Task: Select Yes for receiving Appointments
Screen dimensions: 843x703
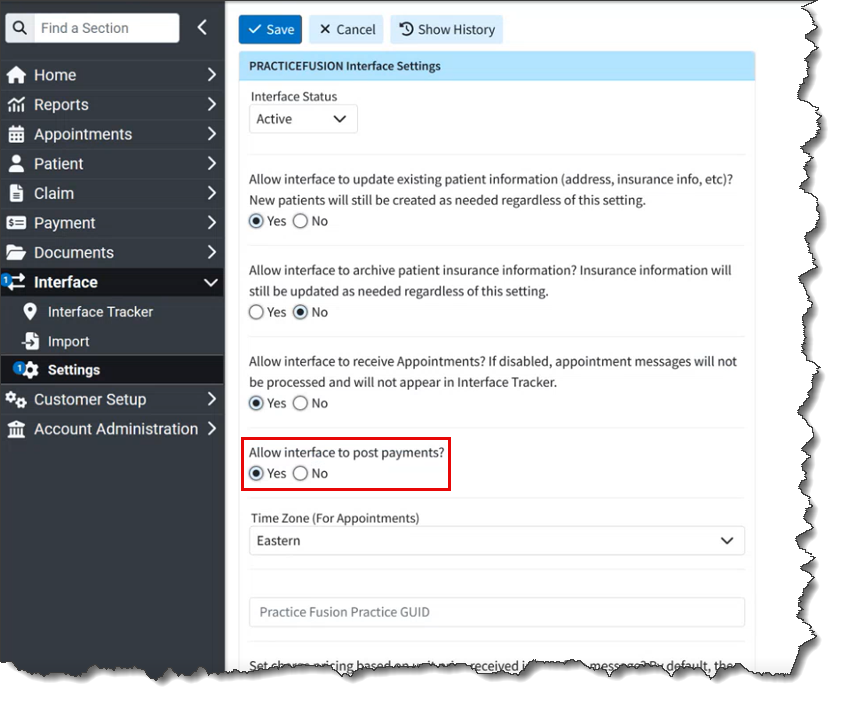Action: [x=256, y=403]
